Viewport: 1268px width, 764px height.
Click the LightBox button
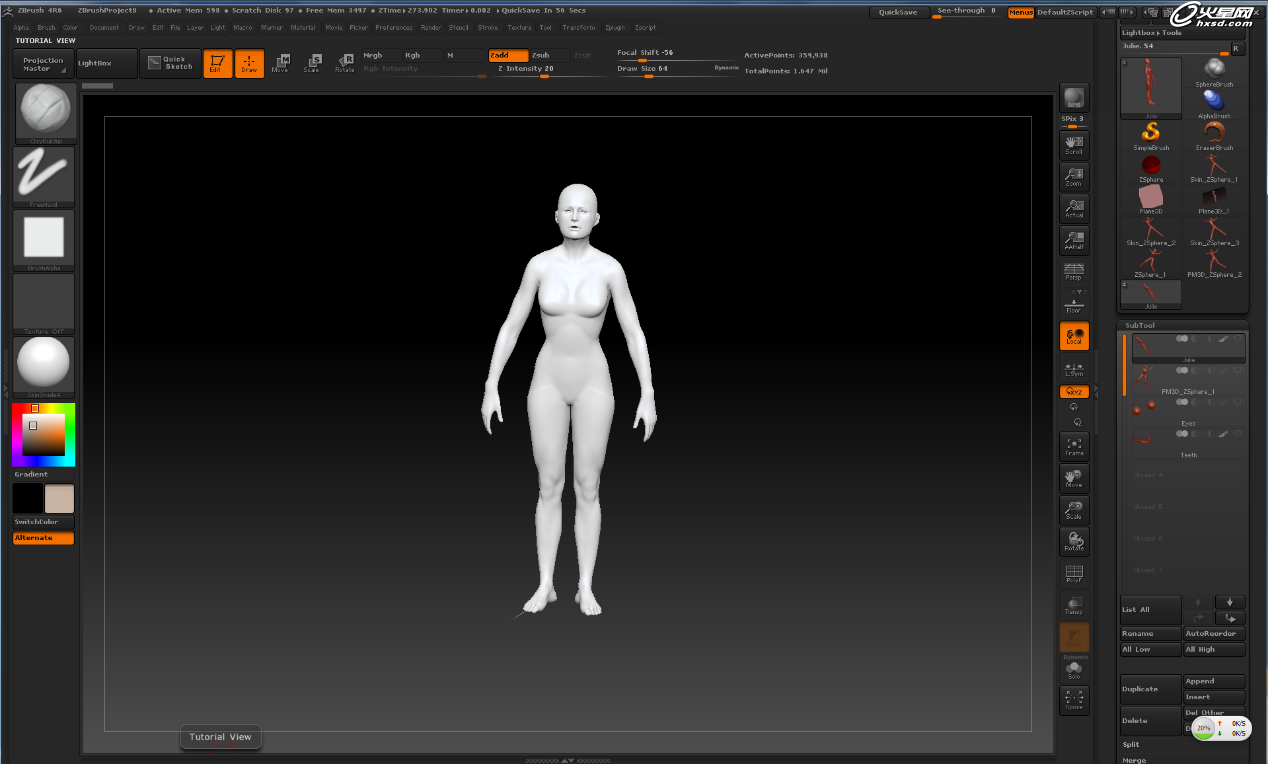[107, 63]
